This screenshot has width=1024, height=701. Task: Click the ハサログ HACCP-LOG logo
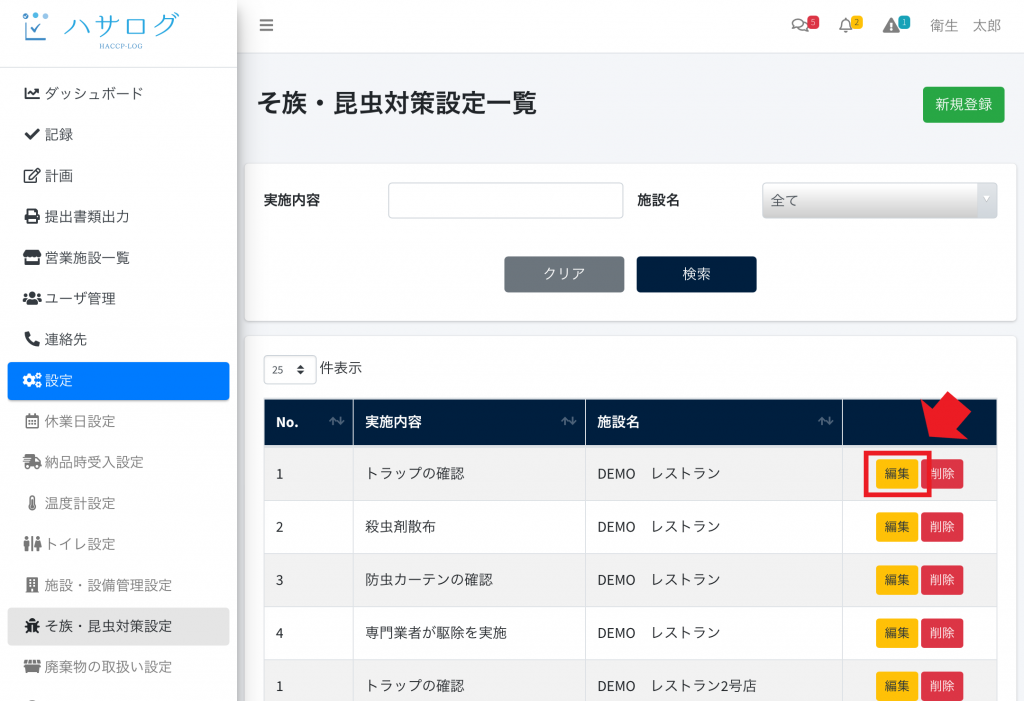point(101,30)
